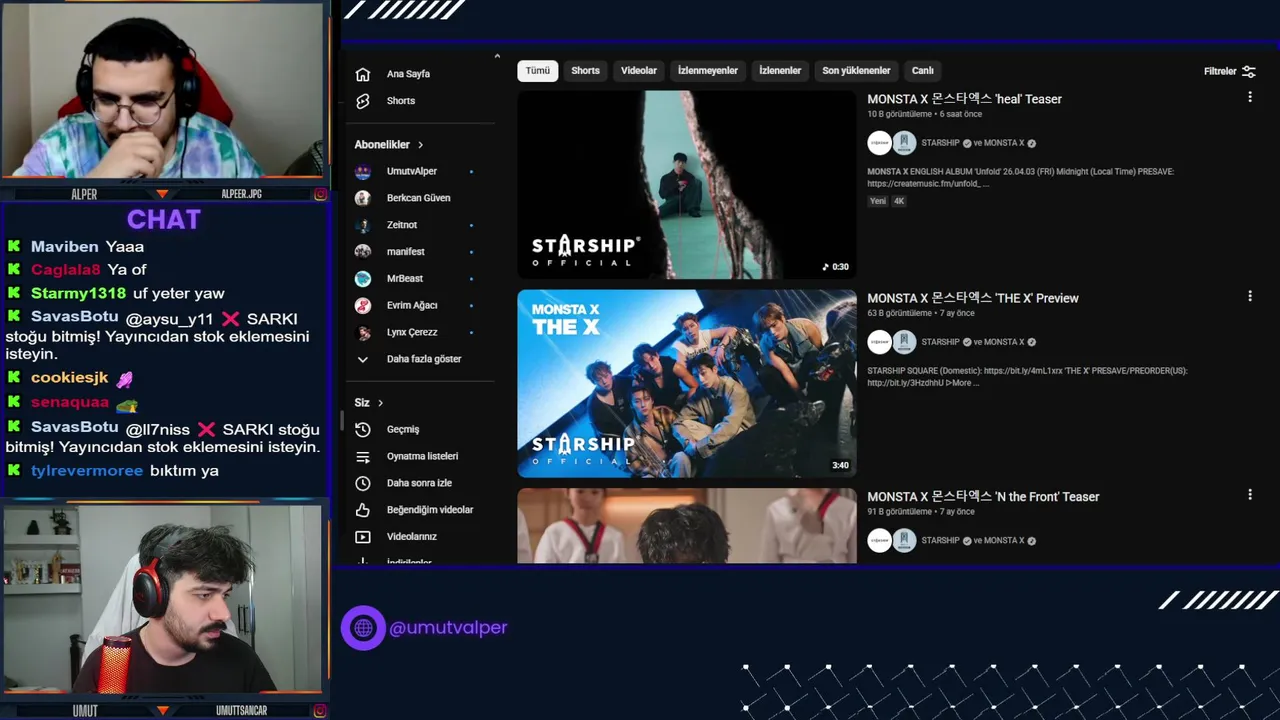Click STARSHIP avatar under 'N the Front' Teaser

880,540
